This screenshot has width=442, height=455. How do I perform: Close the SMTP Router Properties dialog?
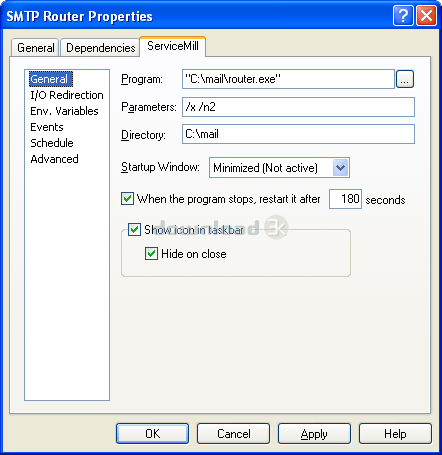[426, 15]
